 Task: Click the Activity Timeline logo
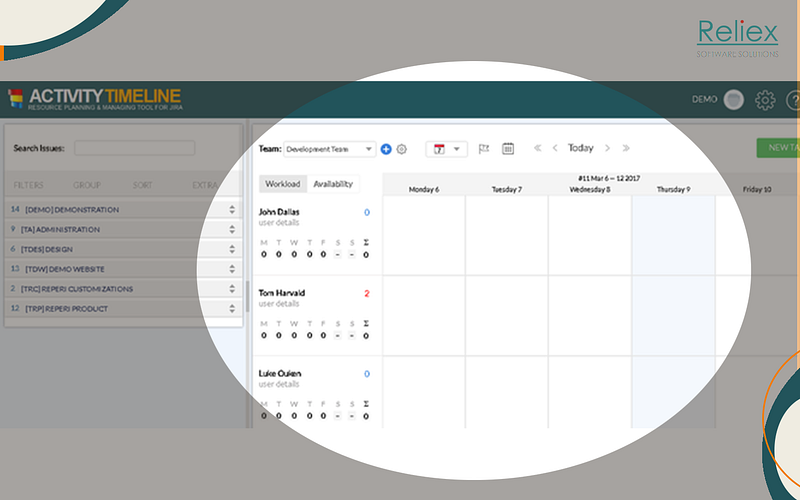click(x=95, y=99)
